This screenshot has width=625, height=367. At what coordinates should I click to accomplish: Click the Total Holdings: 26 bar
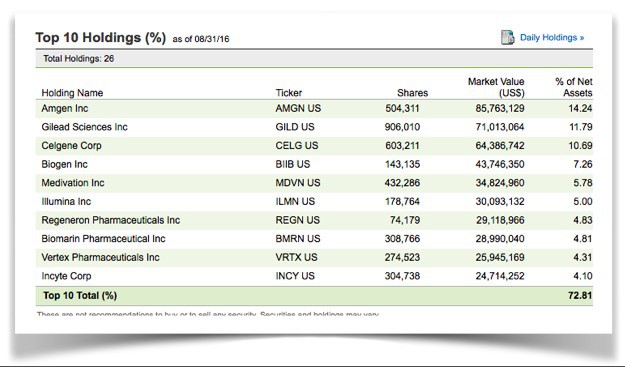314,59
